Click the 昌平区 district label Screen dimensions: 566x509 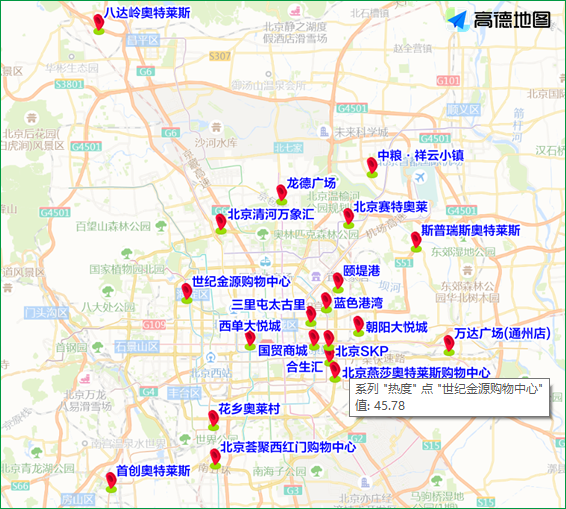click(143, 40)
